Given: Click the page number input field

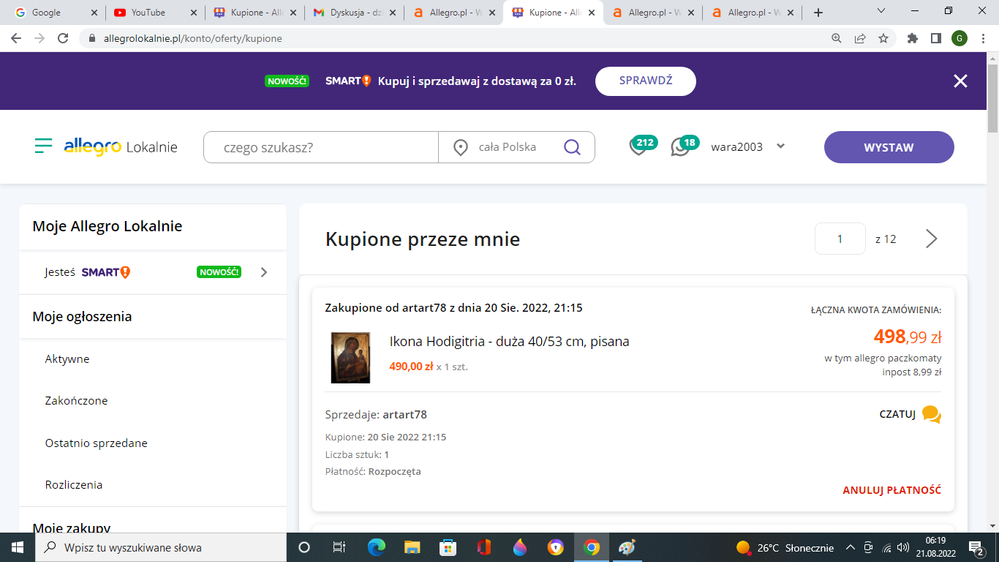Looking at the screenshot, I should pyautogui.click(x=840, y=239).
